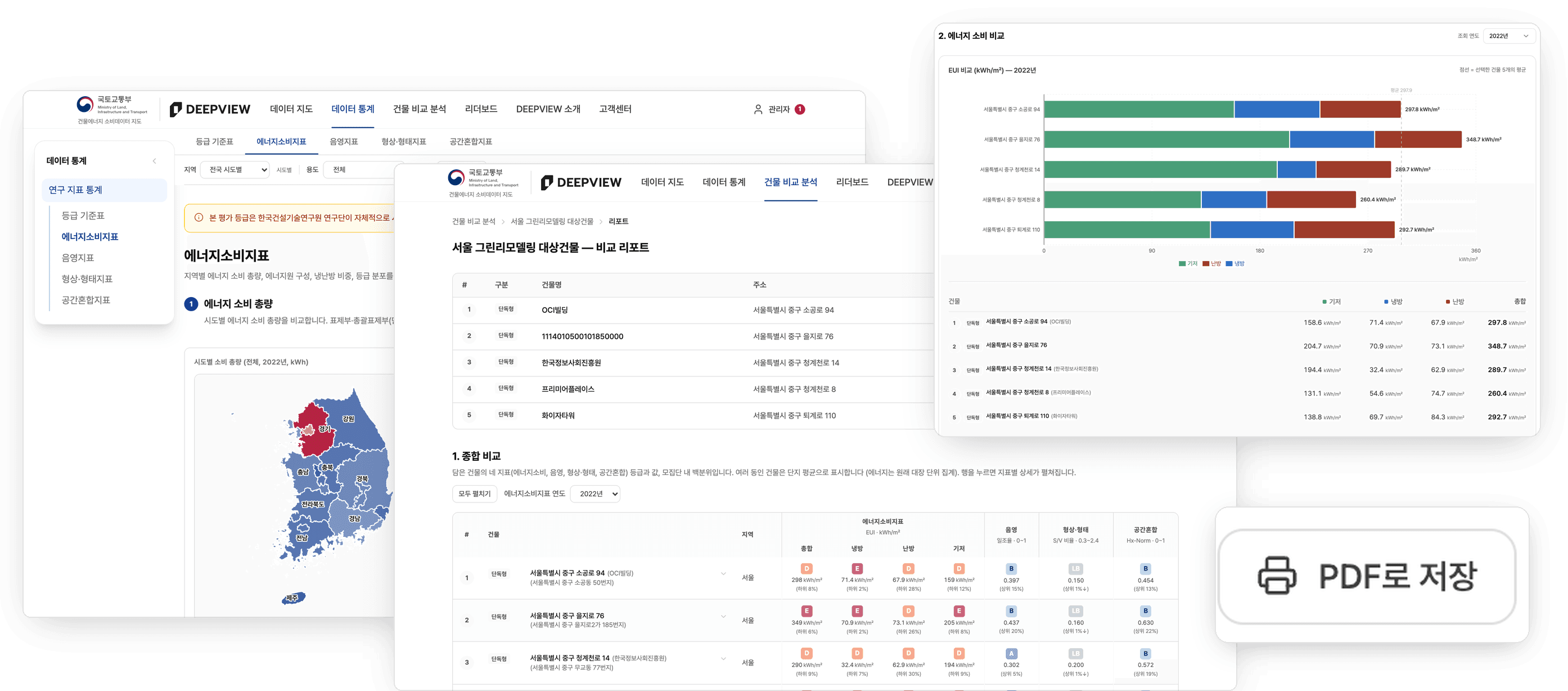This screenshot has width=1568, height=691.
Task: Select 형상·형태지표 in the sidebar list
Action: [x=87, y=279]
